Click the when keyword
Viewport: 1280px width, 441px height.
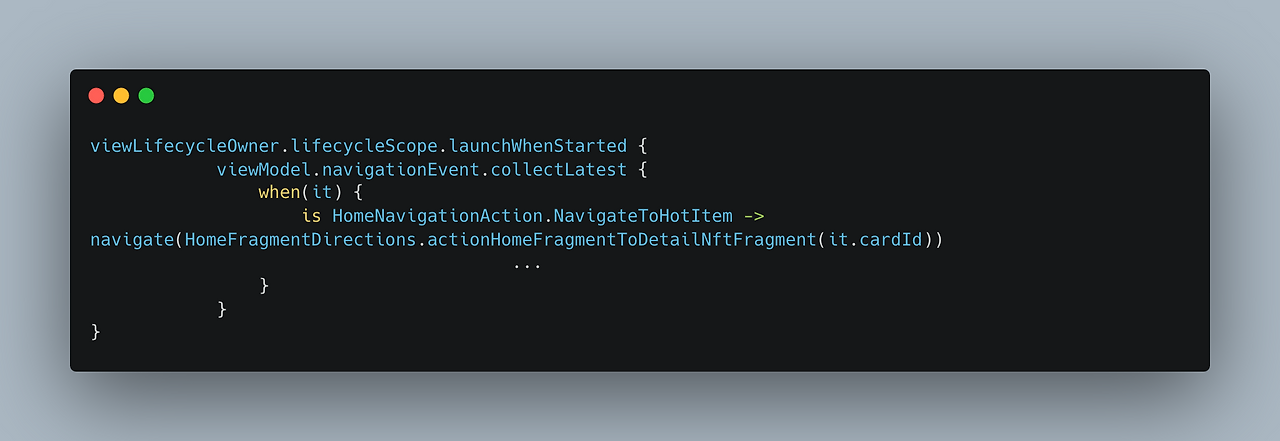[x=279, y=192]
